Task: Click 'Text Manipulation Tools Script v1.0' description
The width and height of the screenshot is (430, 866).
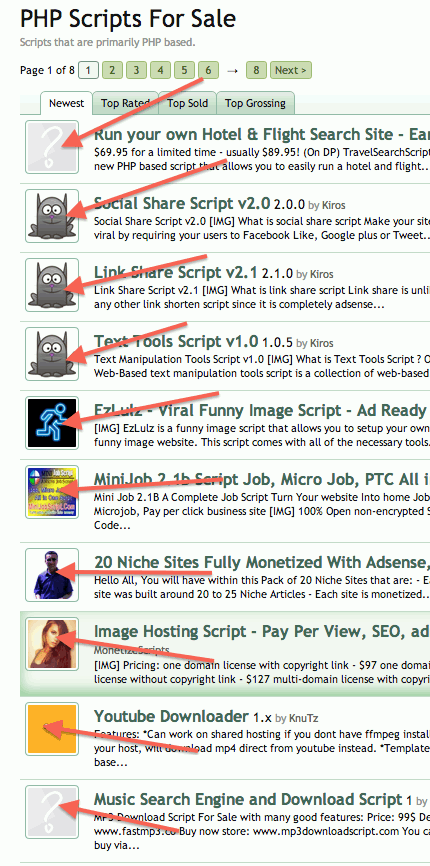Action: coord(262,366)
